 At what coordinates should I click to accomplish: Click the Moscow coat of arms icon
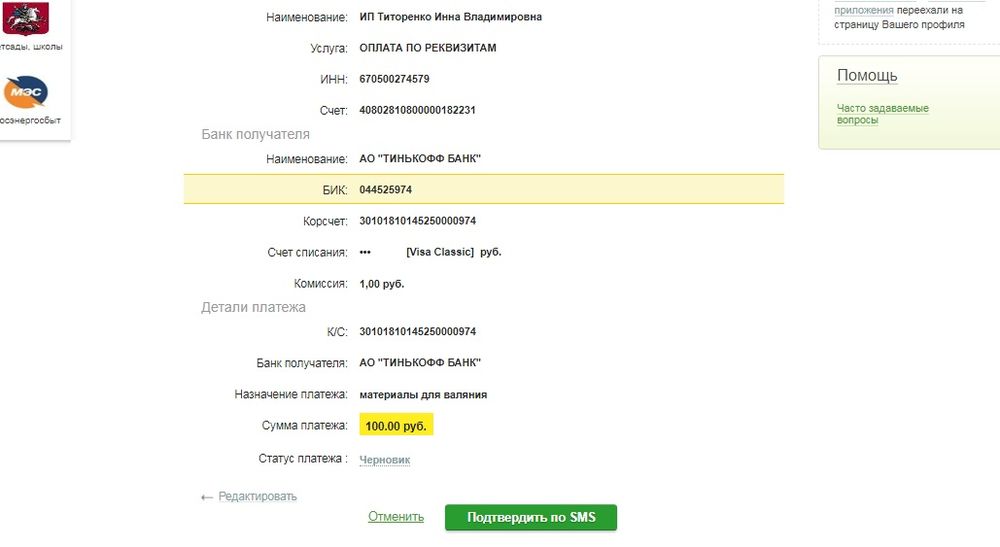[x=26, y=18]
